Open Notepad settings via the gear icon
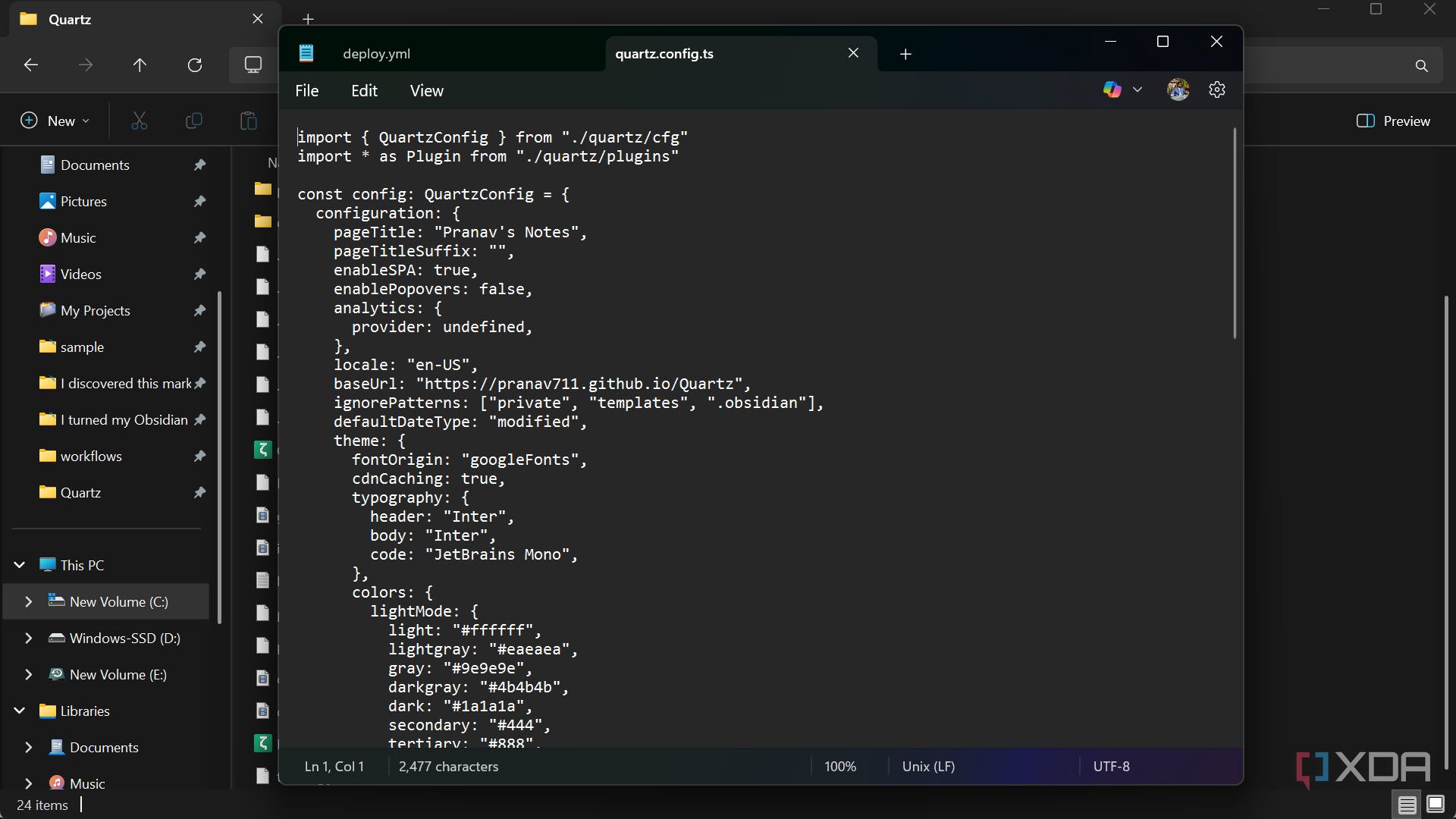1456x819 pixels. coord(1216,89)
